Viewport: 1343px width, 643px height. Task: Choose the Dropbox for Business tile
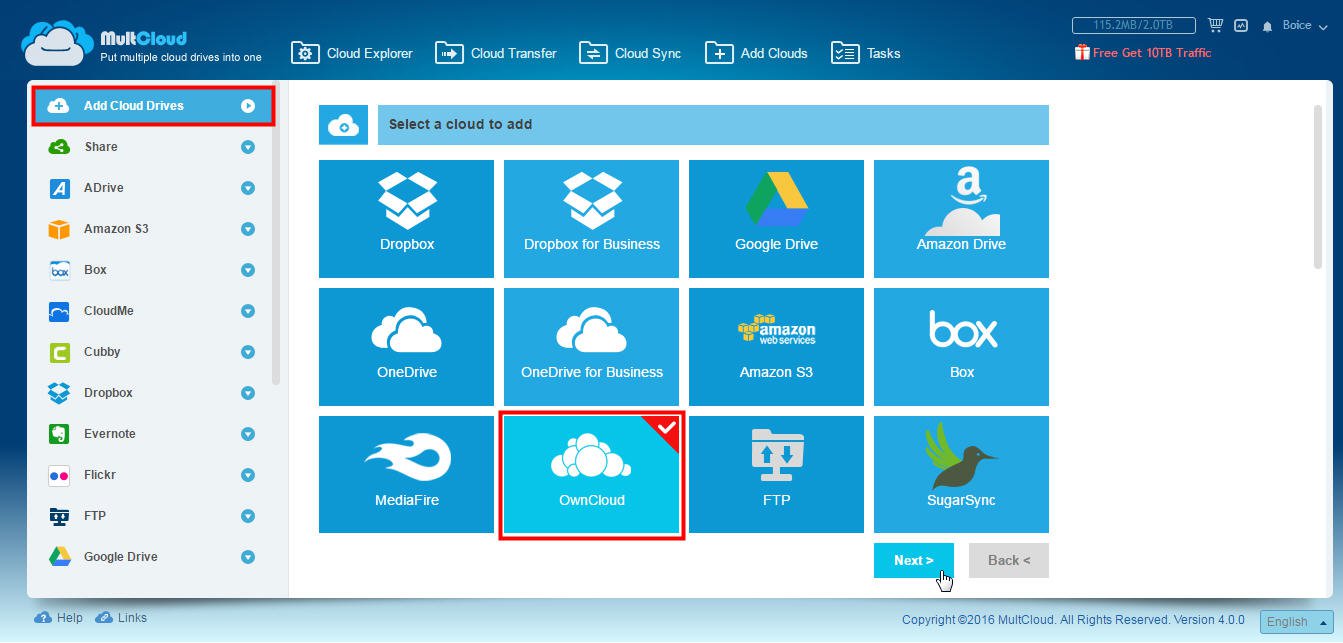tap(591, 219)
